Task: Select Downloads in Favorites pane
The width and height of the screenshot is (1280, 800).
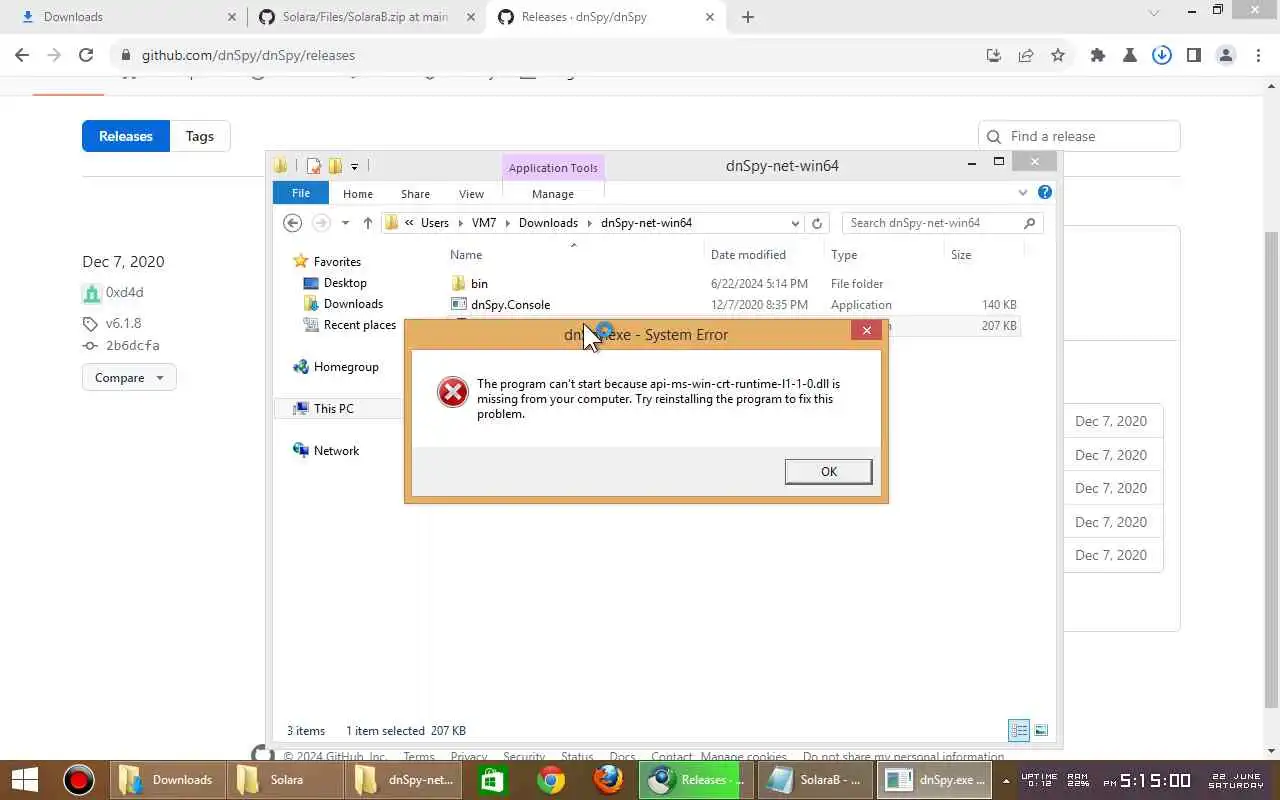Action: pyautogui.click(x=353, y=304)
